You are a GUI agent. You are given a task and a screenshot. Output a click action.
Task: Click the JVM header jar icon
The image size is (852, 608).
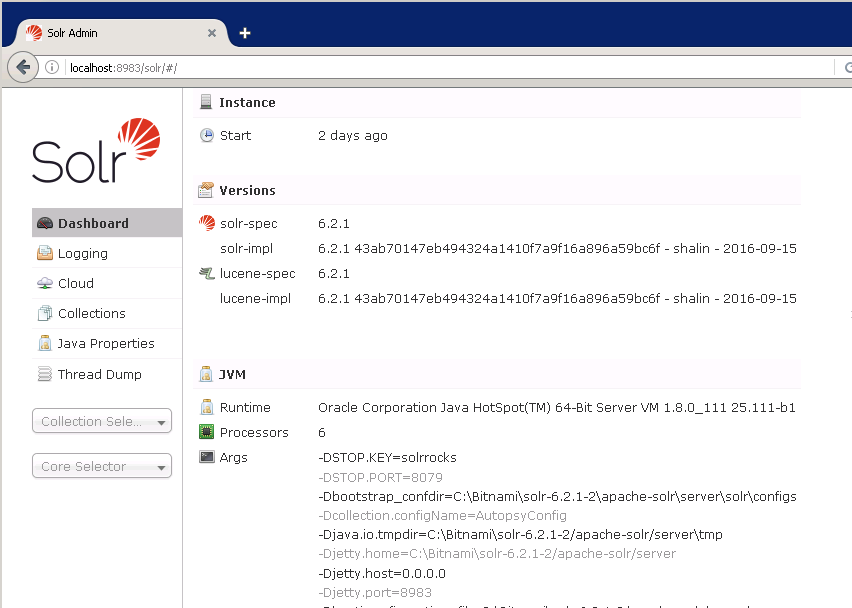pyautogui.click(x=206, y=374)
